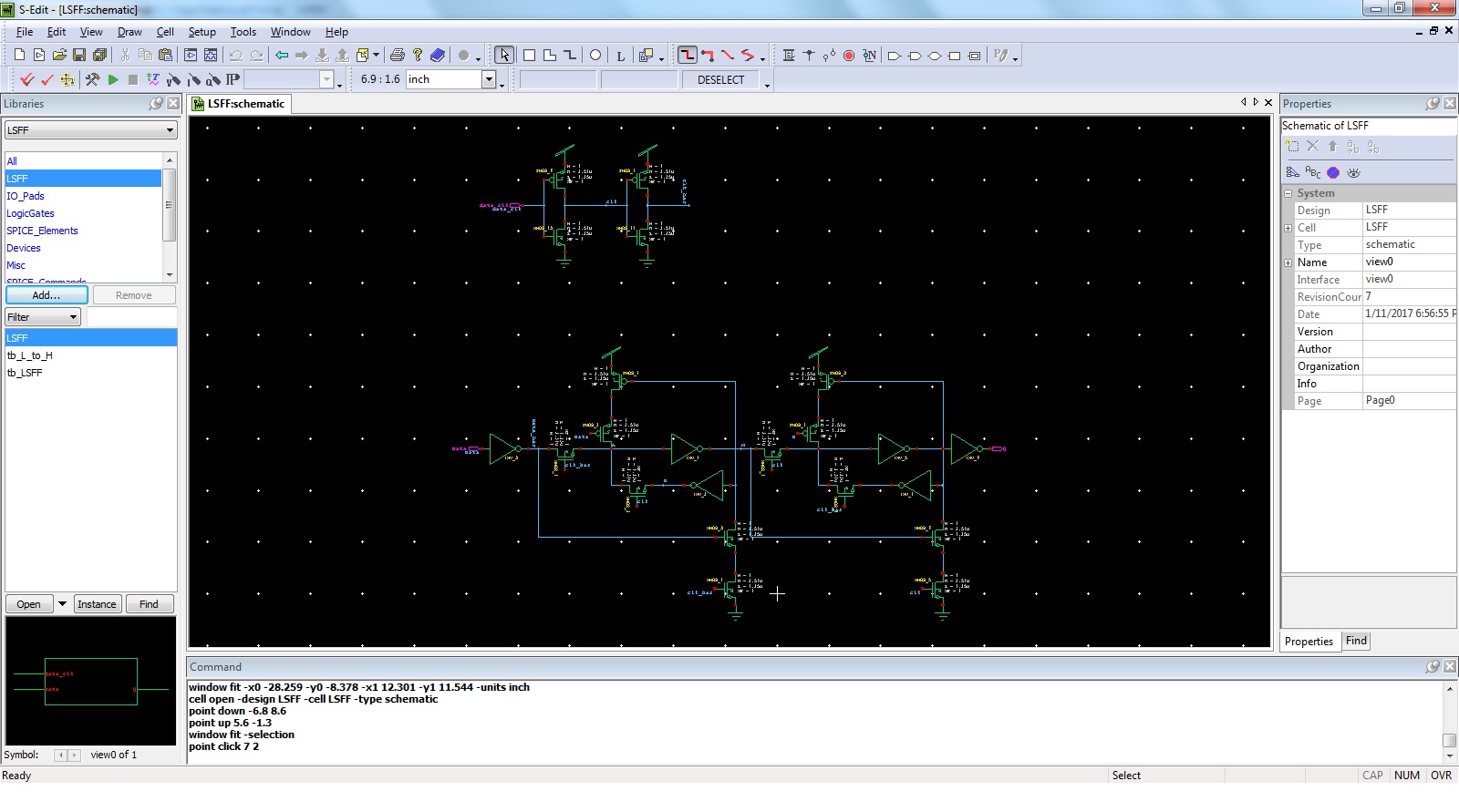
Task: Select the orthogonal Wire tool
Action: tap(688, 56)
